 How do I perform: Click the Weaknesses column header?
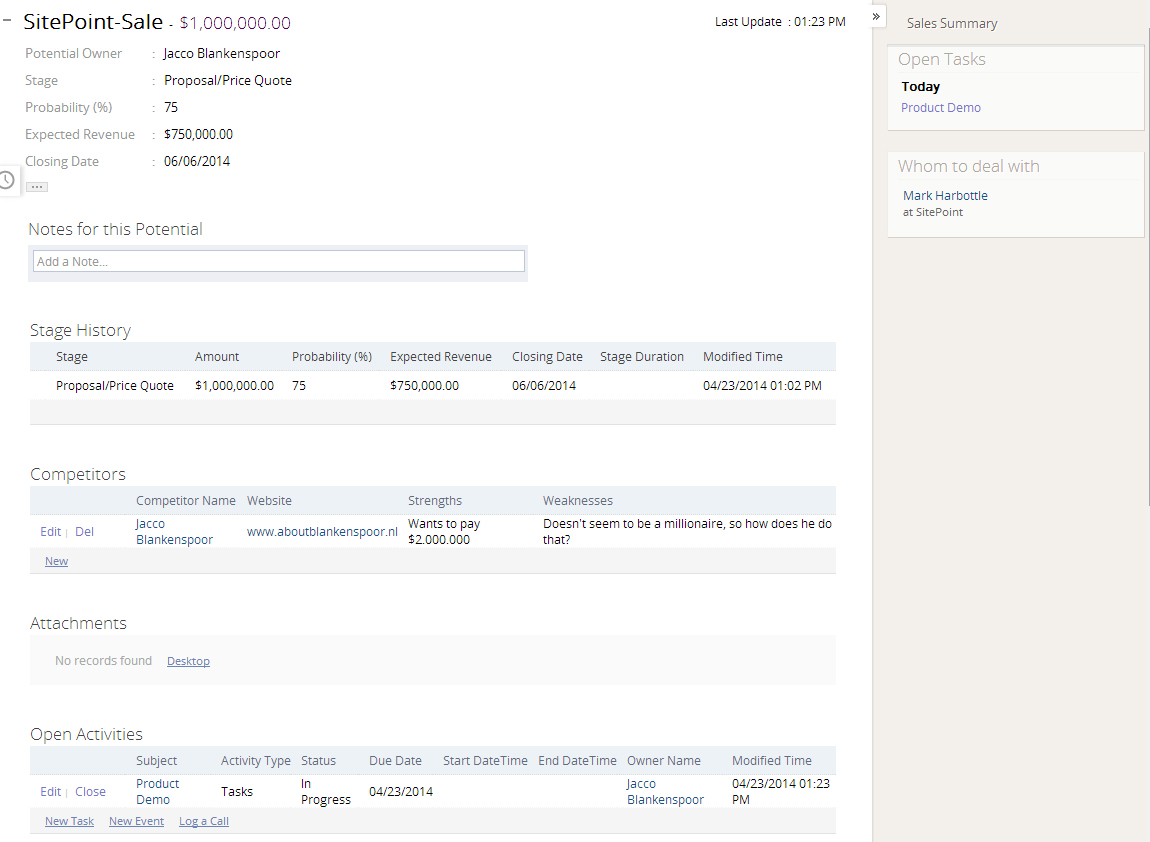577,500
